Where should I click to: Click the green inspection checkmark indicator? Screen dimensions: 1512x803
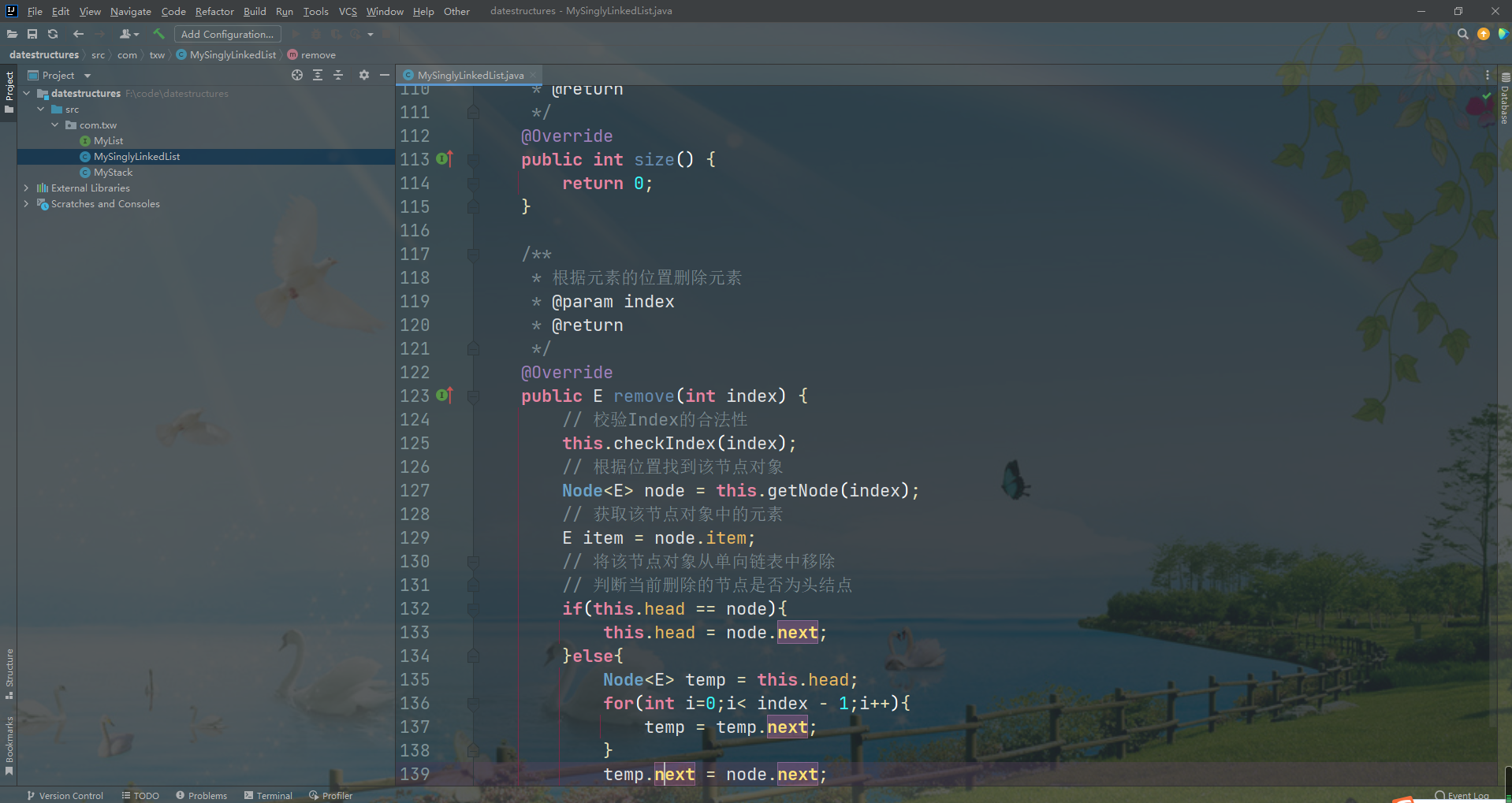coord(1487,95)
